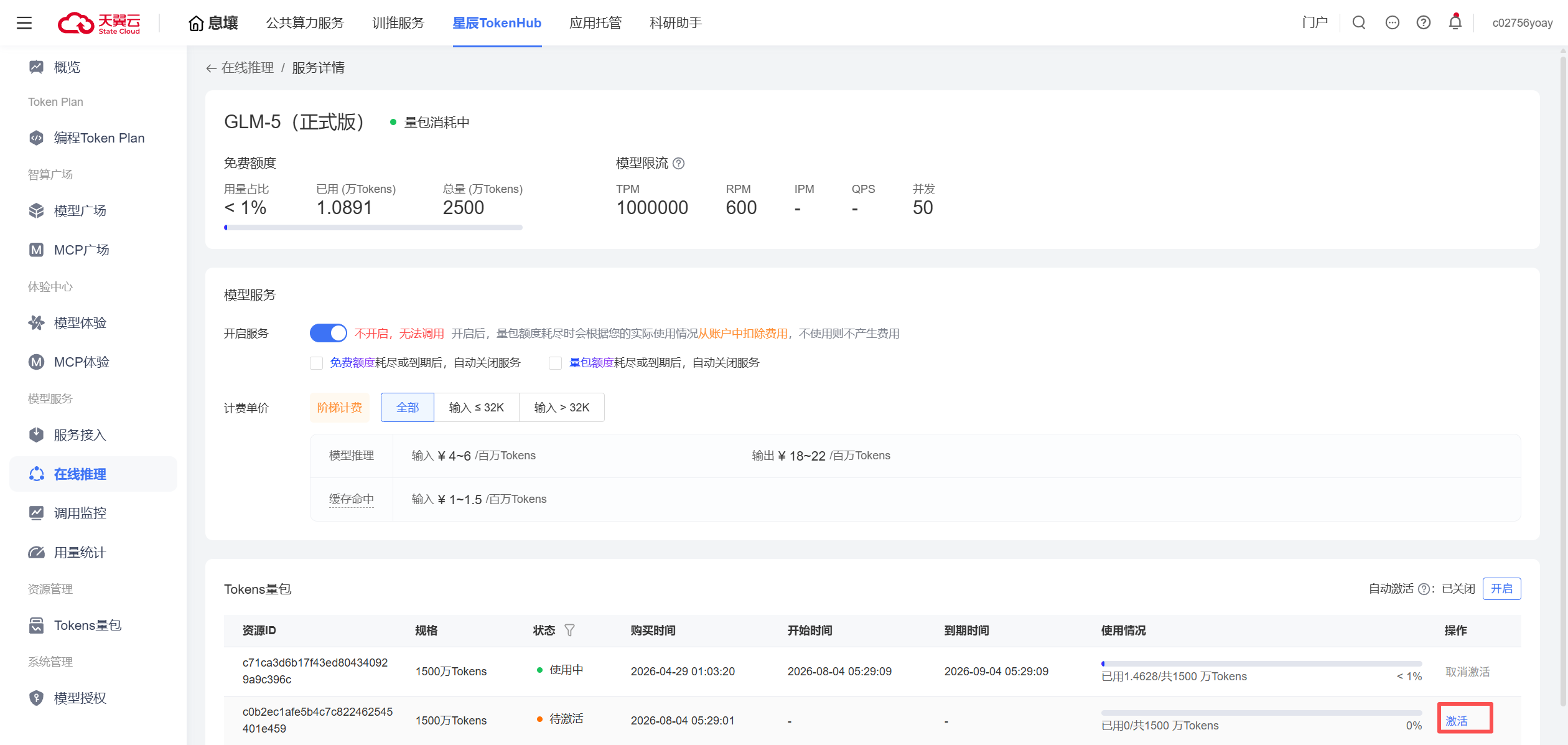Open the 科研助手 top menu
Image resolution: width=1568 pixels, height=745 pixels.
click(x=676, y=23)
